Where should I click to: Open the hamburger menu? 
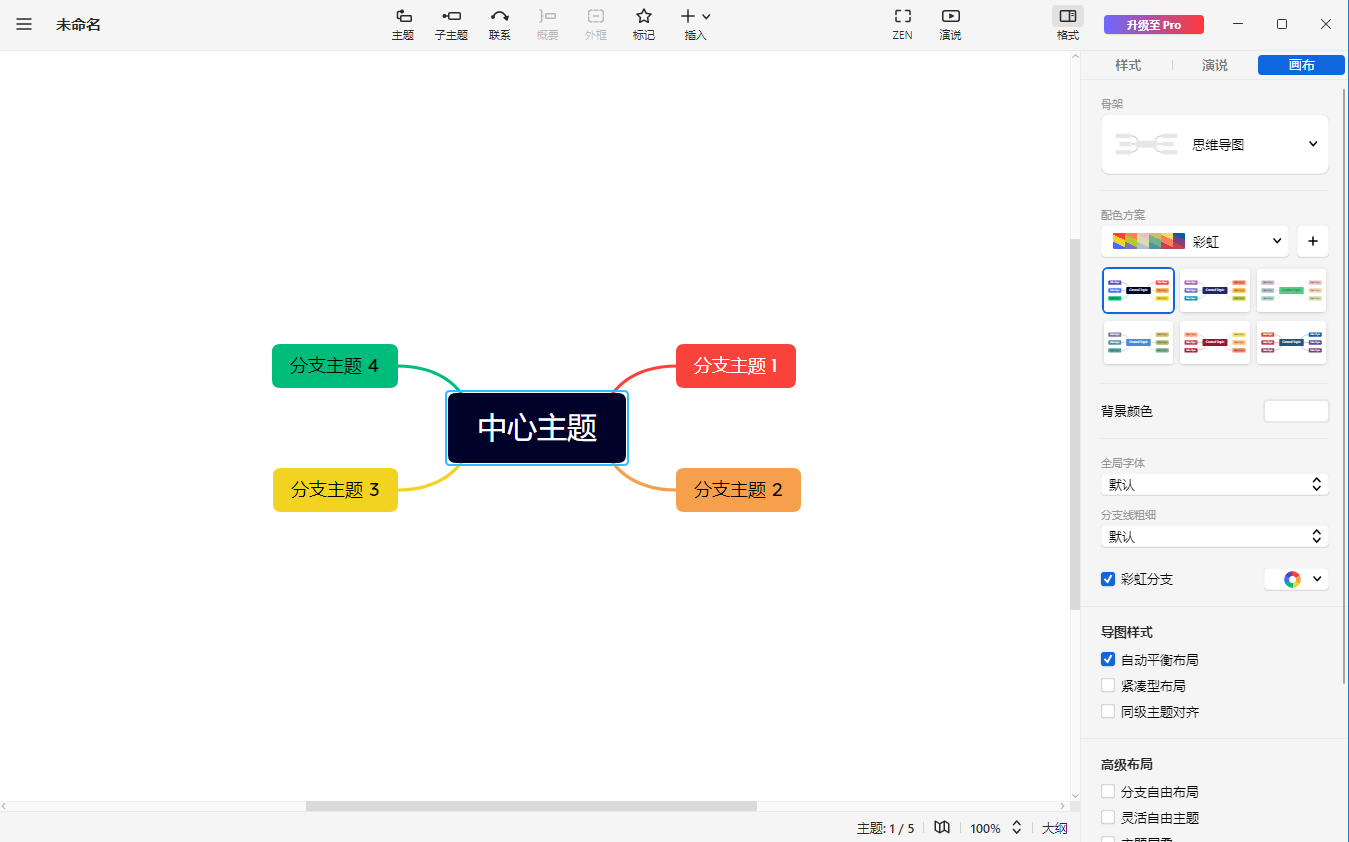[x=23, y=24]
